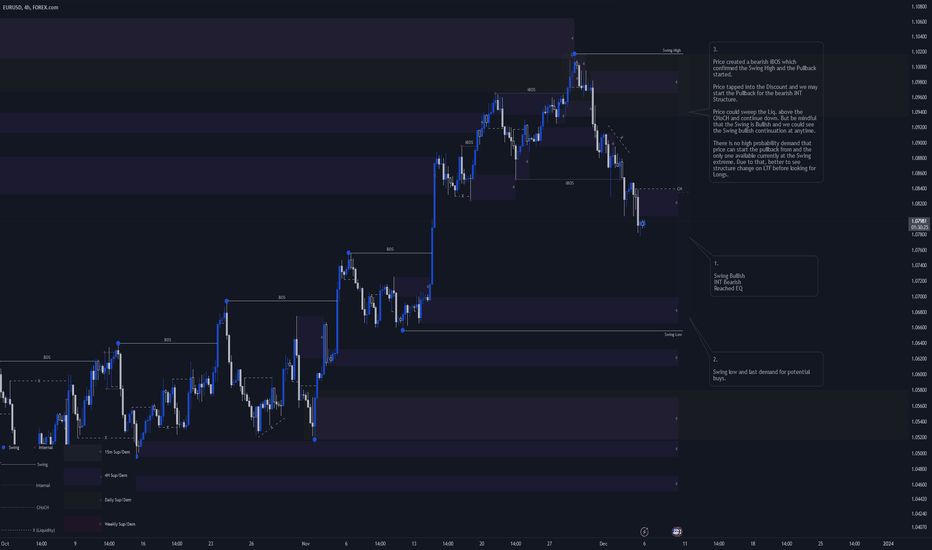Click the lightning-bolt event icon above time axis

pos(644,532)
